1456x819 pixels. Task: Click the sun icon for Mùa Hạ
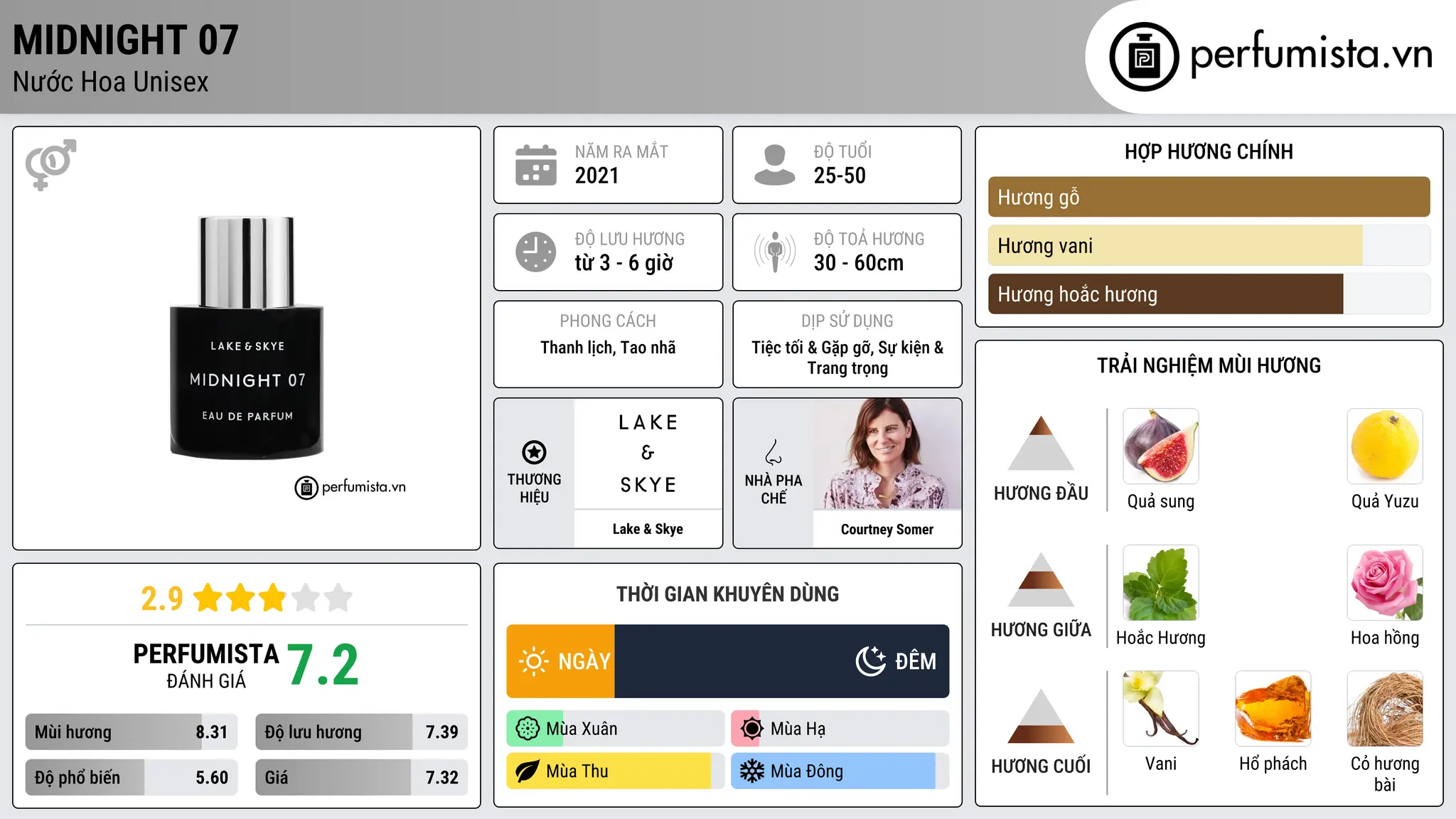[751, 729]
